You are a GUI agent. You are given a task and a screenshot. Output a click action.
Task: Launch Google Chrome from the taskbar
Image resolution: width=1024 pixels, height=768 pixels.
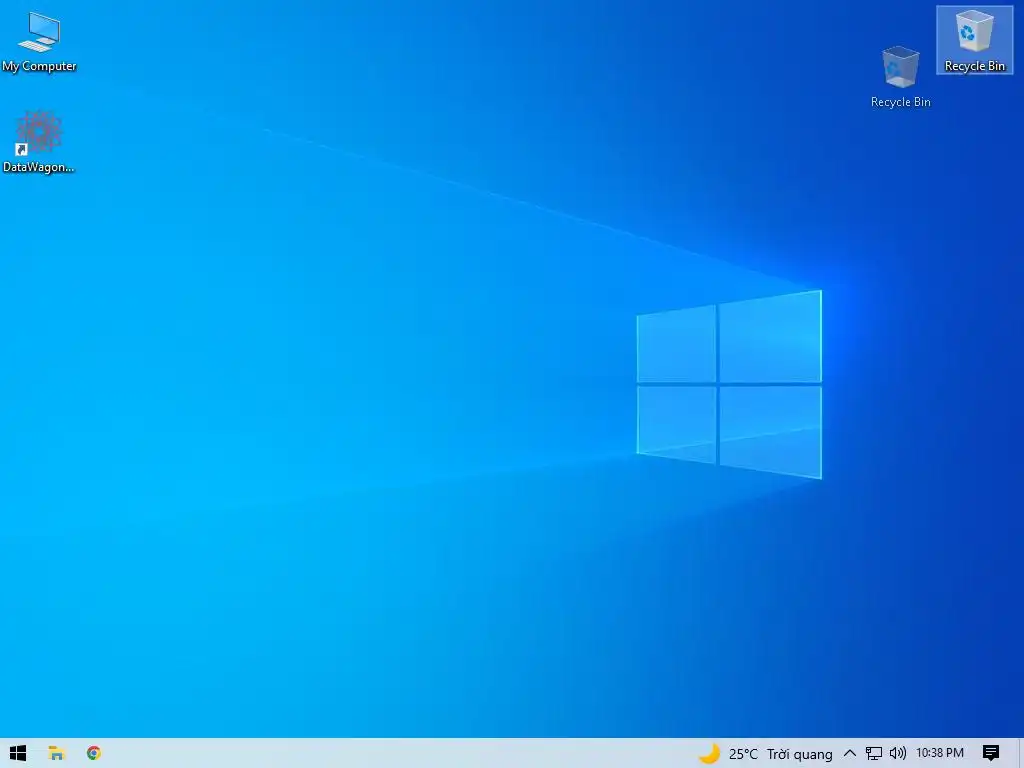click(94, 753)
